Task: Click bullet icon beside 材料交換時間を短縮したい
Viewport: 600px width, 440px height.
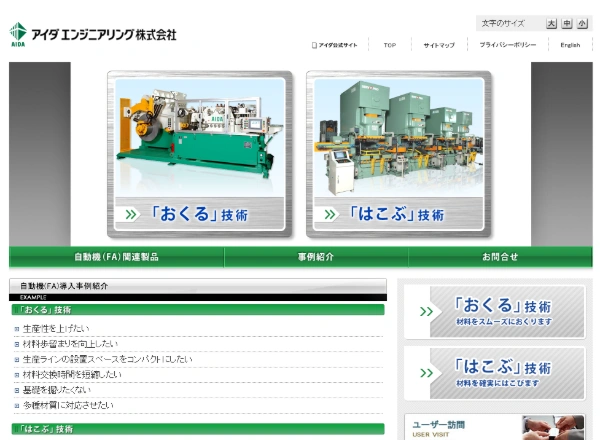Action: click(17, 375)
